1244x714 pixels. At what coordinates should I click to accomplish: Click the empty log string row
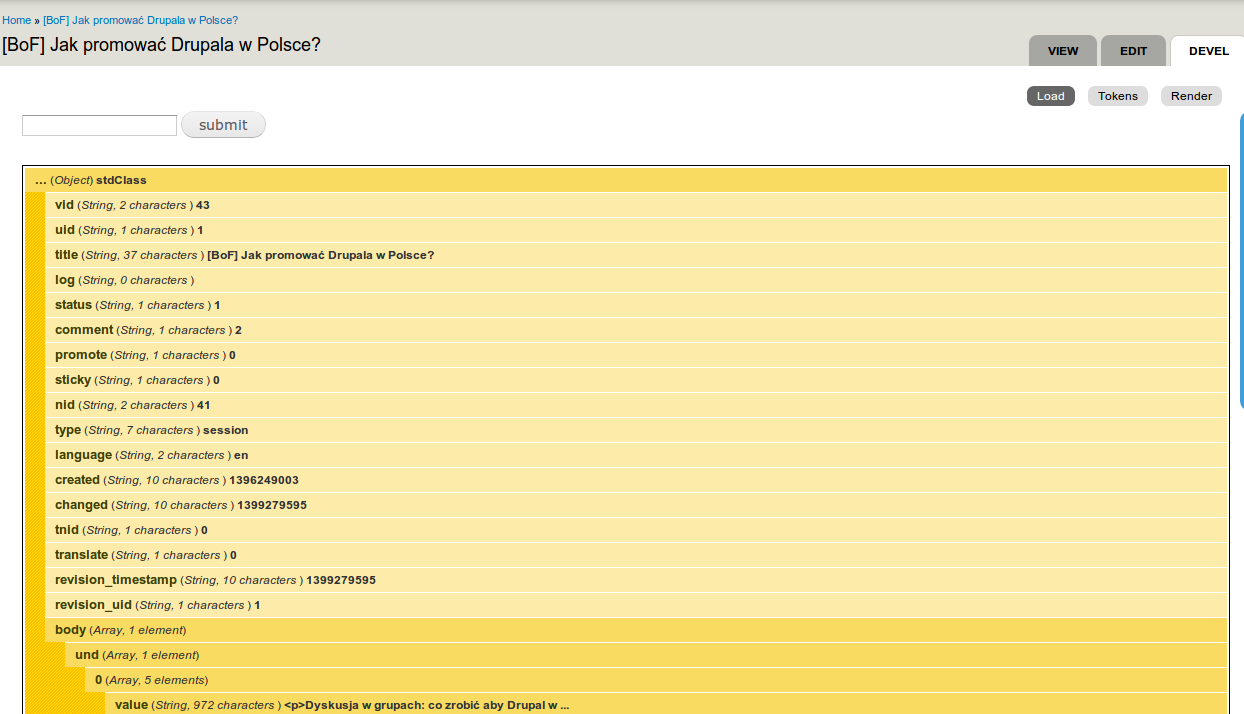coord(636,280)
